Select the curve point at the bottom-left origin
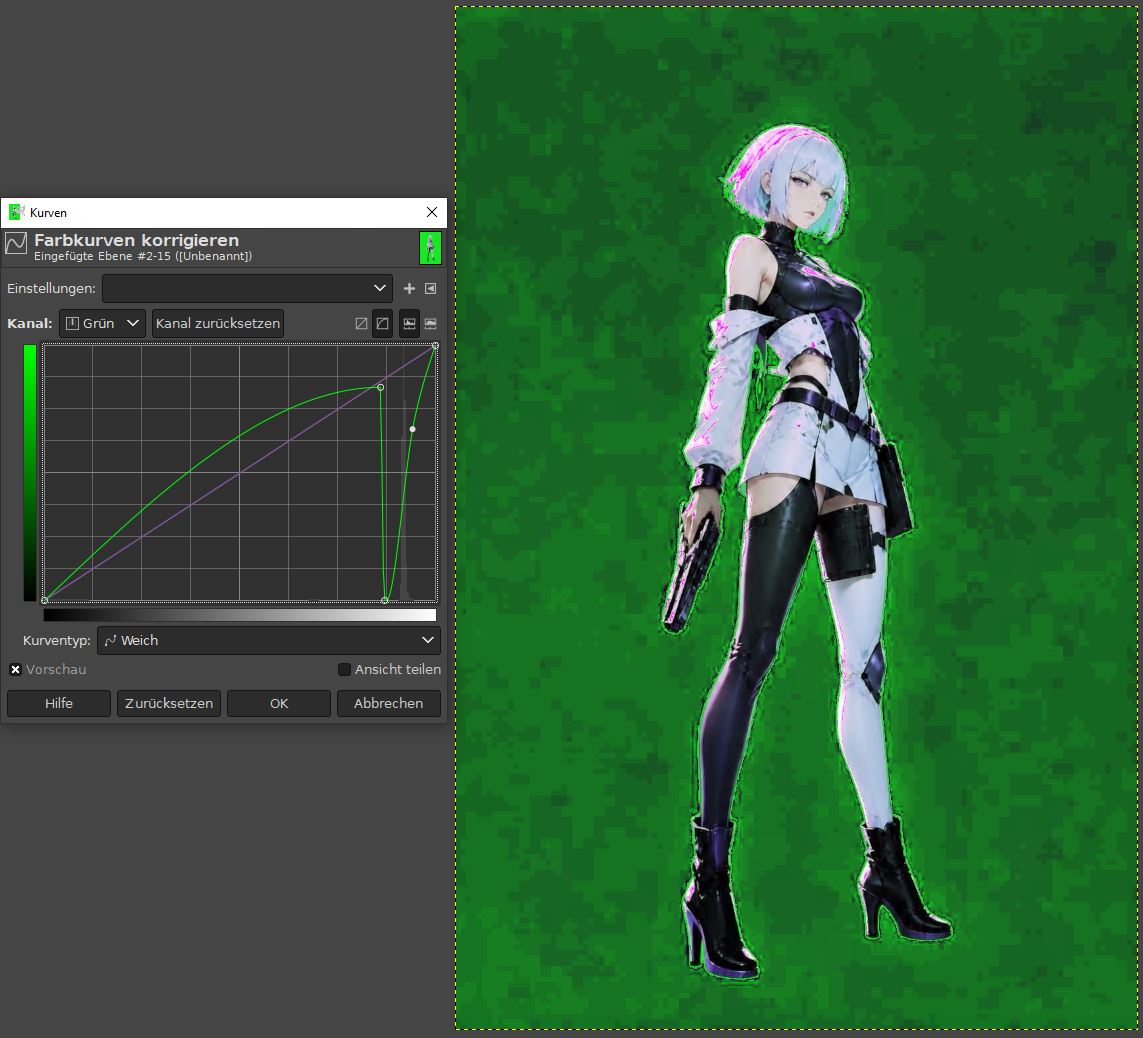Viewport: 1143px width, 1038px height. coord(44,600)
